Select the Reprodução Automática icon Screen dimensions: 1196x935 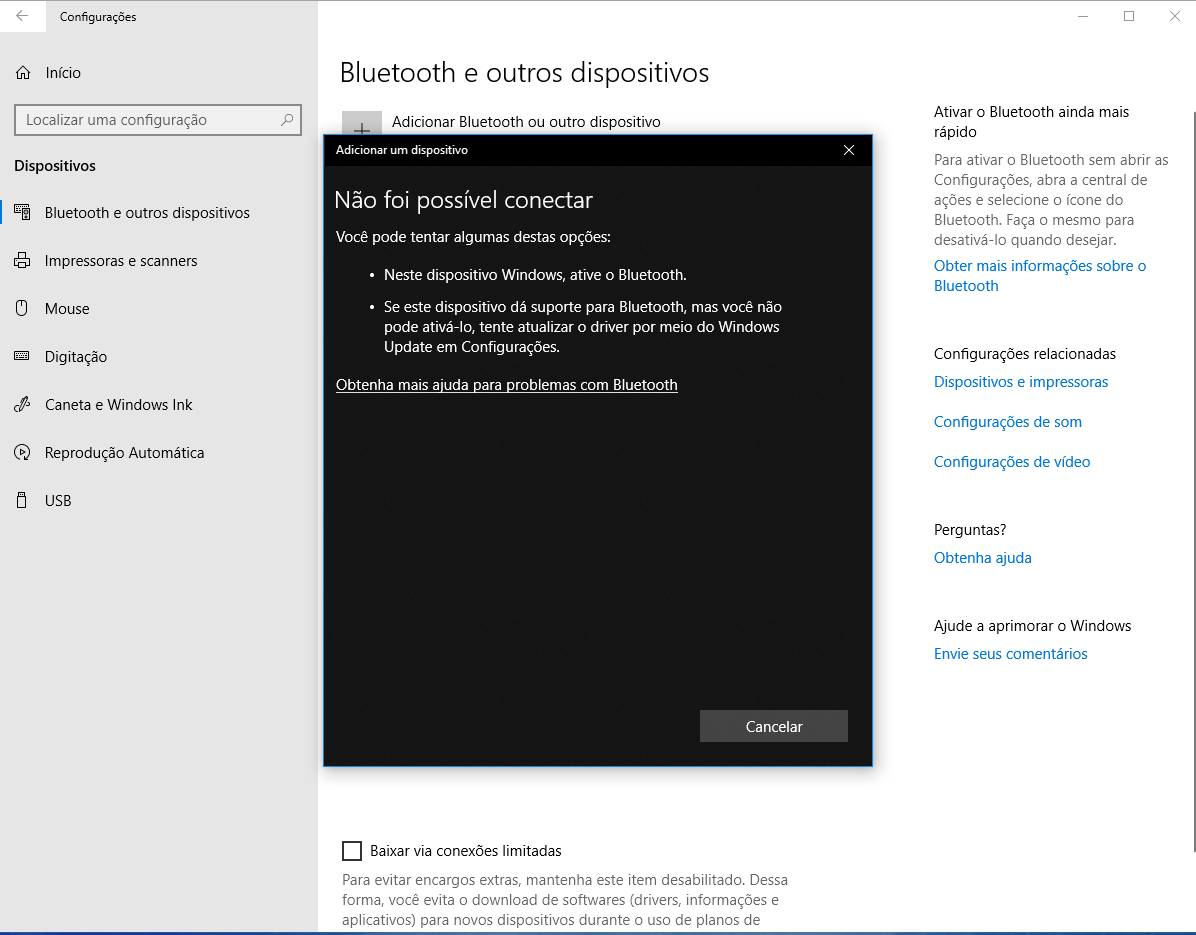(22, 452)
